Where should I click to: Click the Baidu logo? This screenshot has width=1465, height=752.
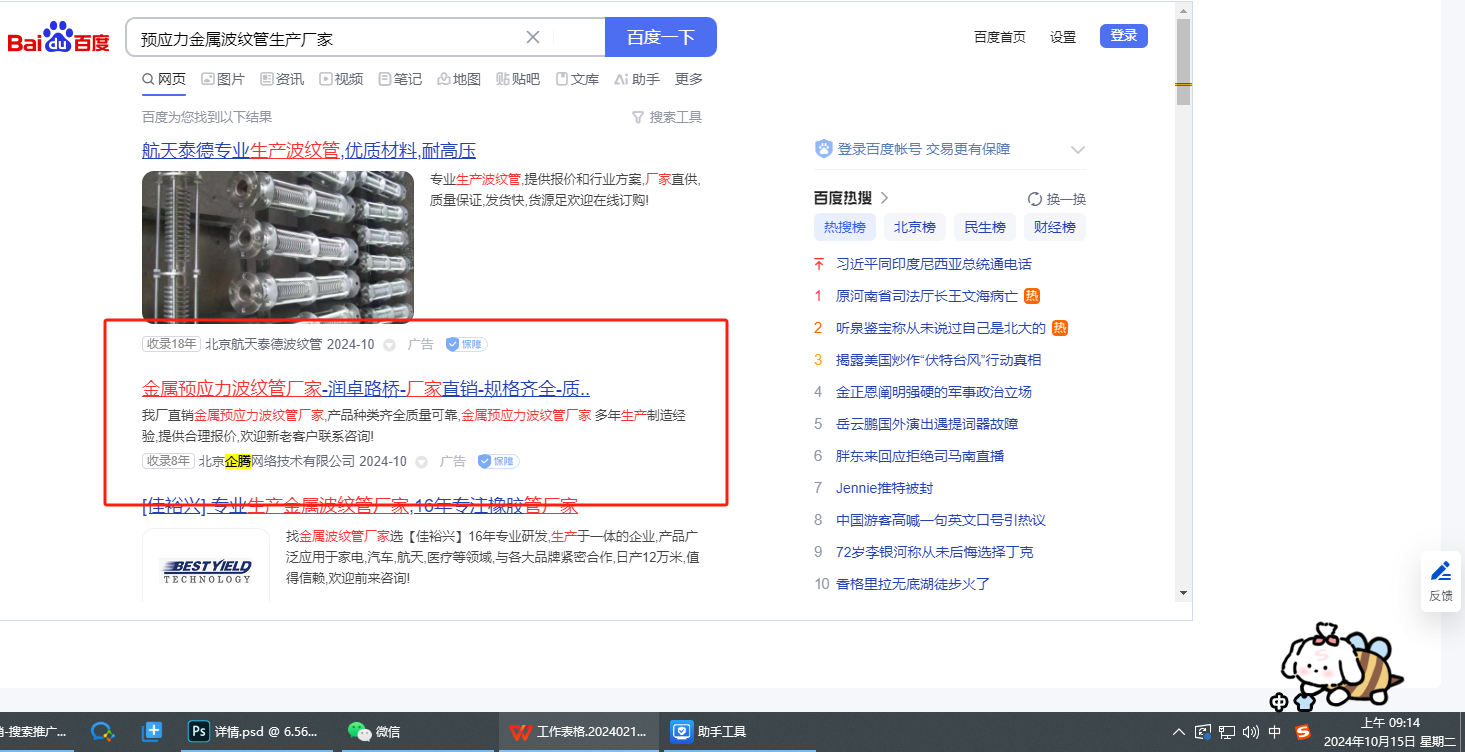pyautogui.click(x=58, y=39)
